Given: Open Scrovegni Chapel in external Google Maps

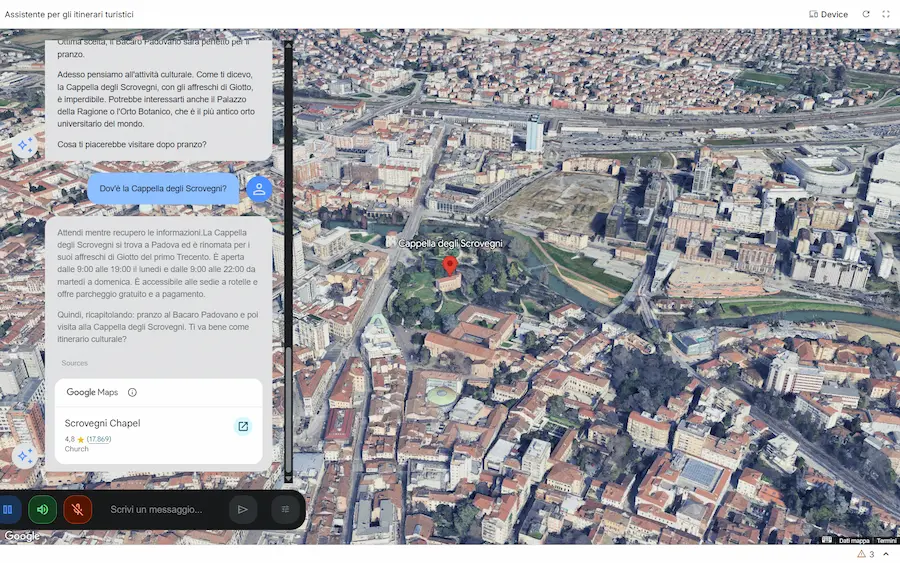Looking at the screenshot, I should pos(242,427).
